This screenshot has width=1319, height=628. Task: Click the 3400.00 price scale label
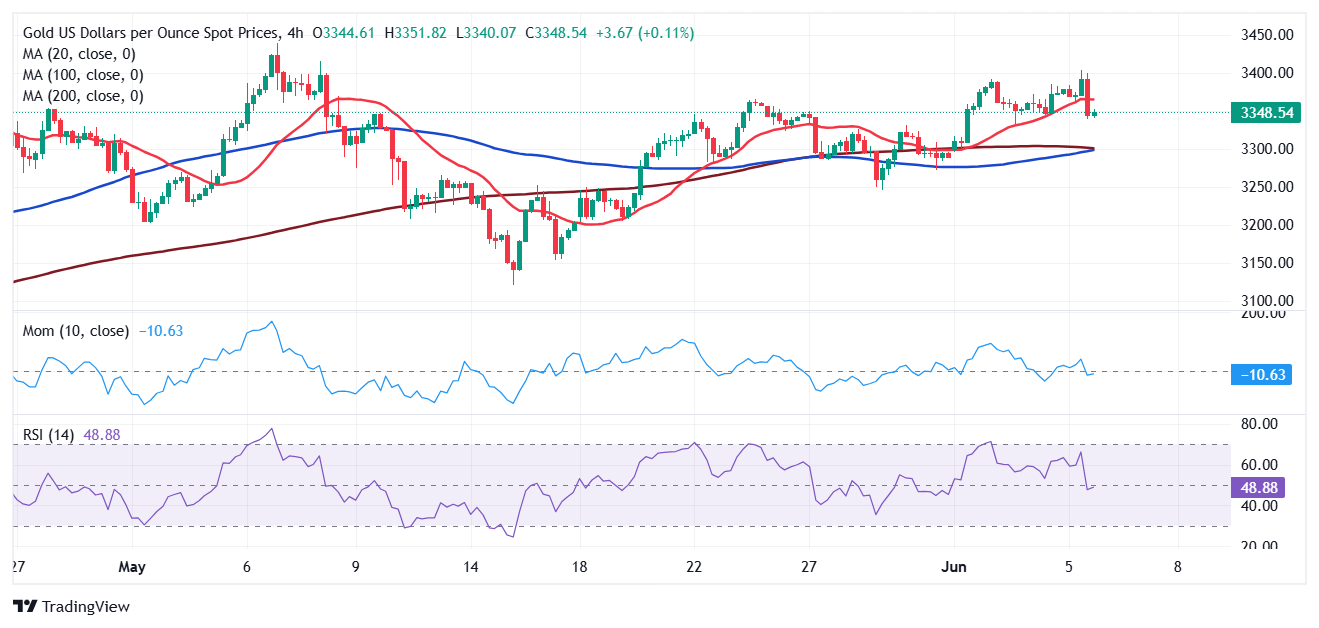(1267, 73)
